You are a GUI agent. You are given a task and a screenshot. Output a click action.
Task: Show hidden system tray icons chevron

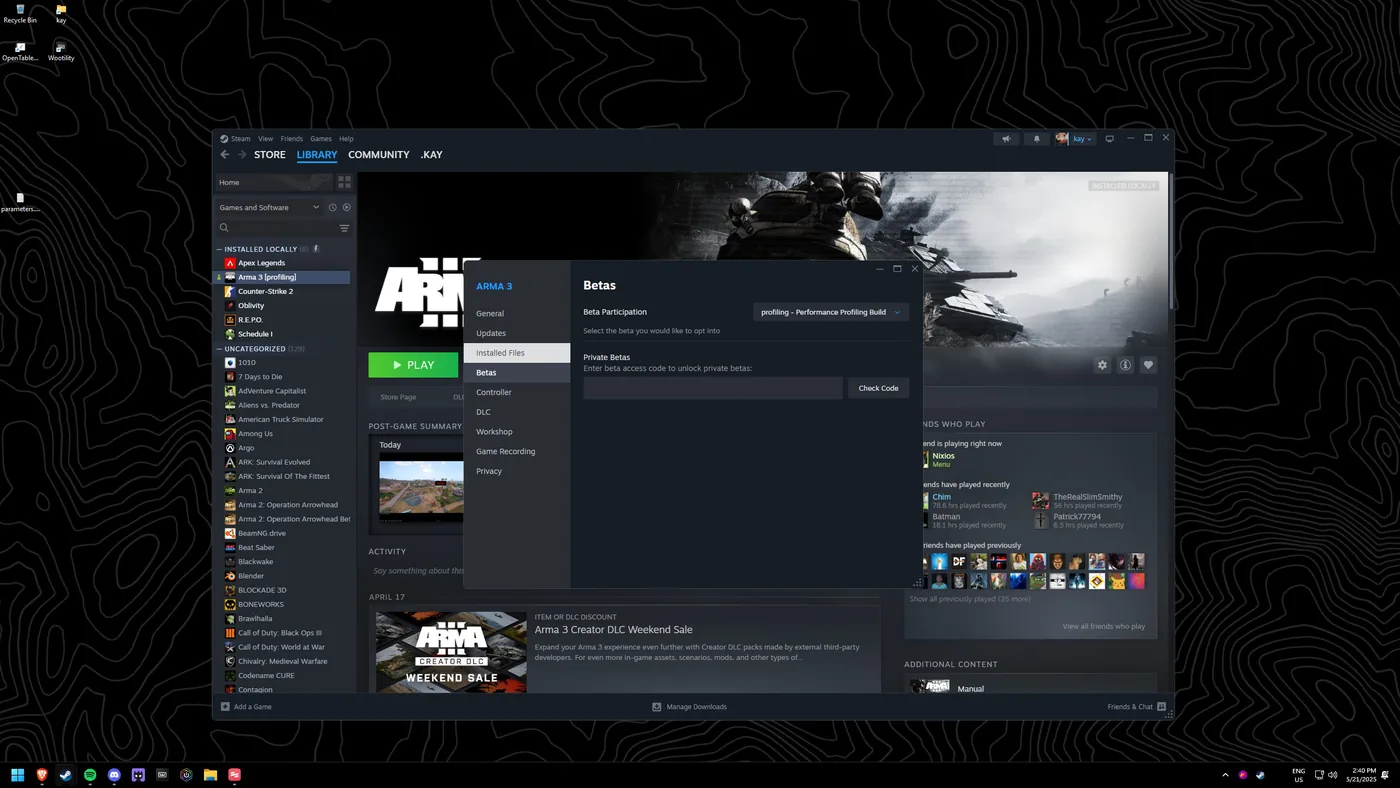[1225, 774]
